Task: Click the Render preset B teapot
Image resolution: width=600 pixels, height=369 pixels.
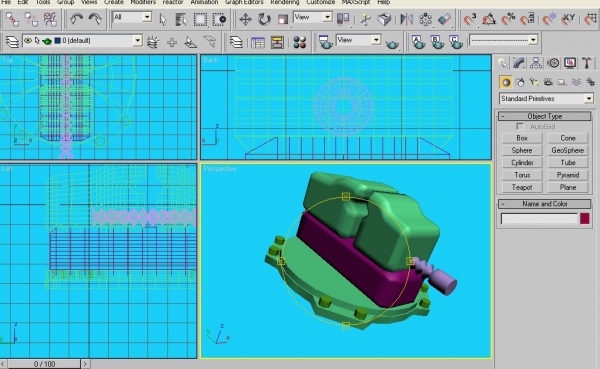Action: 437,42
